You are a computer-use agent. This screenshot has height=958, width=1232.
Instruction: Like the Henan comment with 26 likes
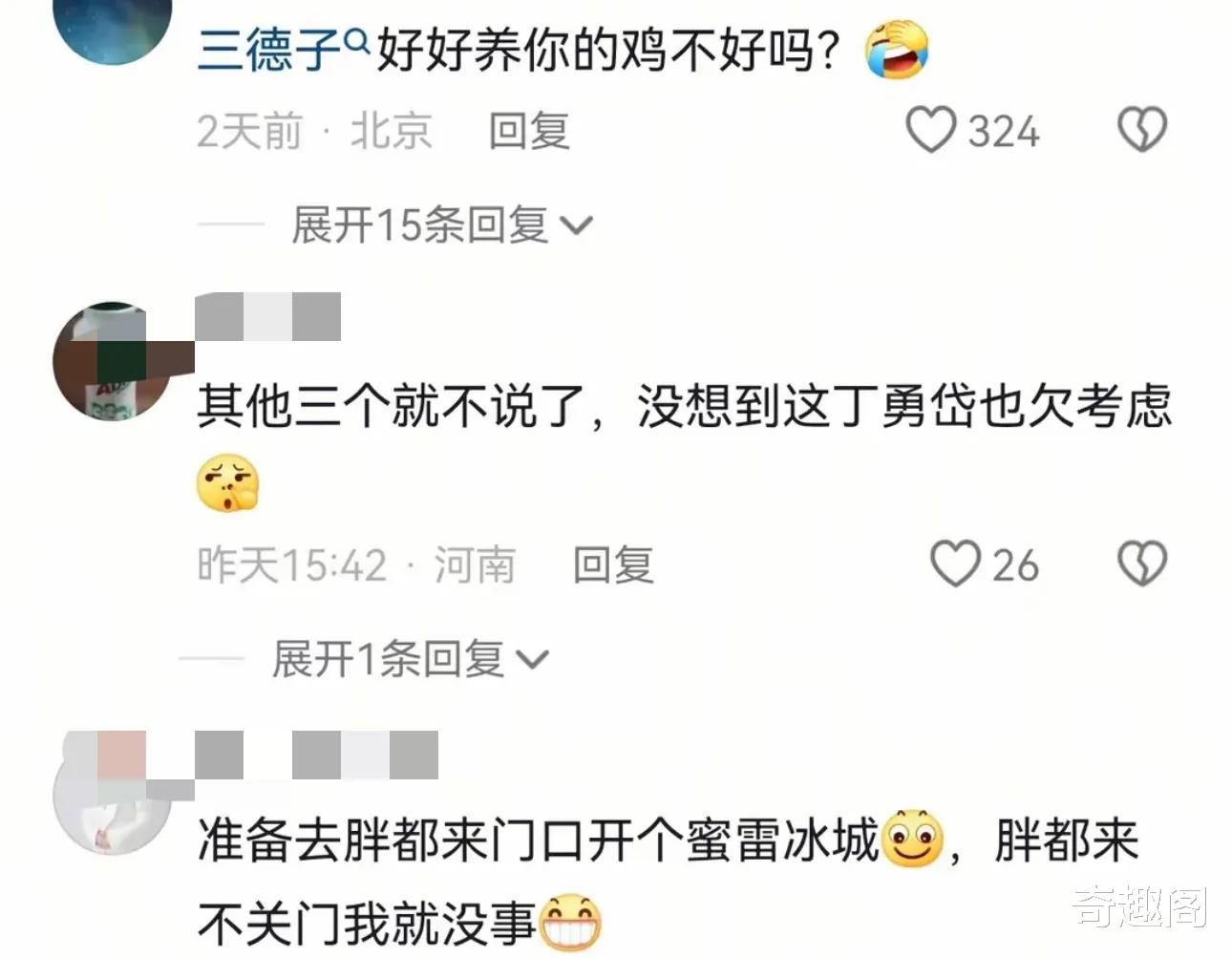955,564
